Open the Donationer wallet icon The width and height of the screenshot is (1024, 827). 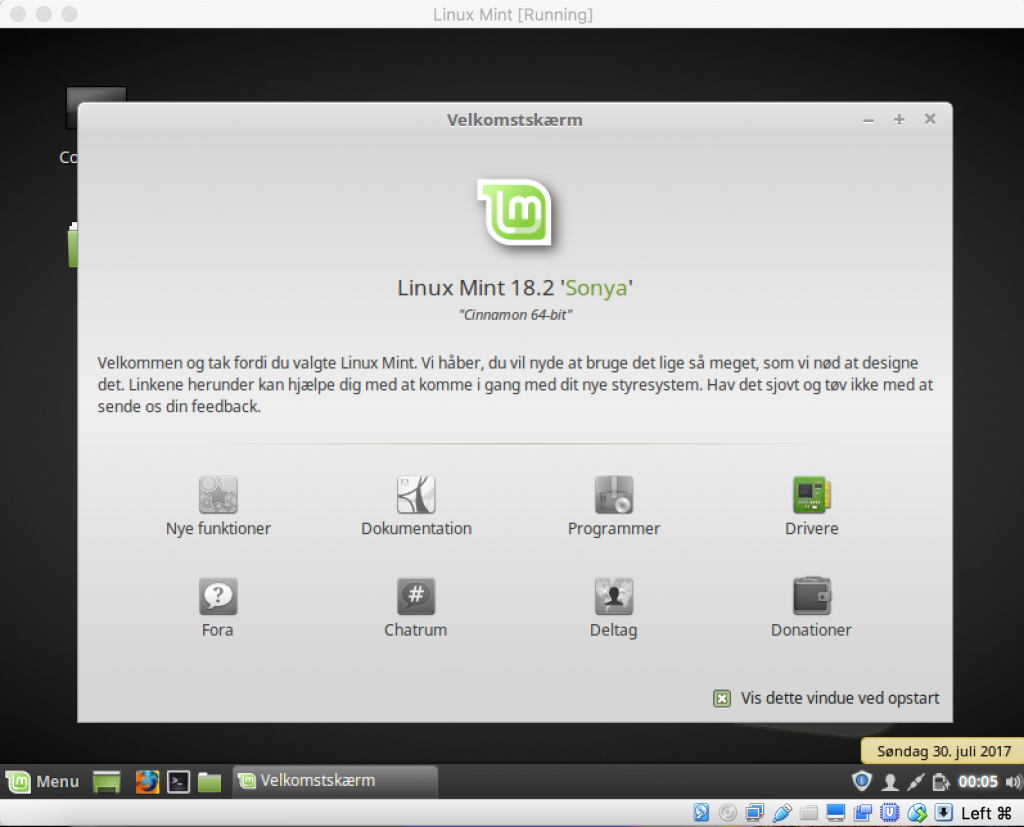pyautogui.click(x=812, y=596)
